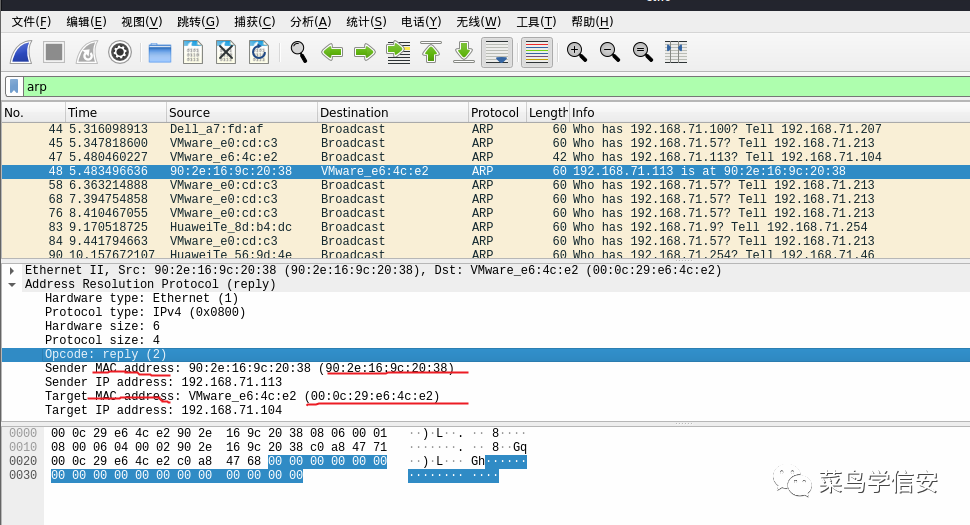Click the display filter bookmark icon
The height and width of the screenshot is (525, 970).
pos(14,87)
